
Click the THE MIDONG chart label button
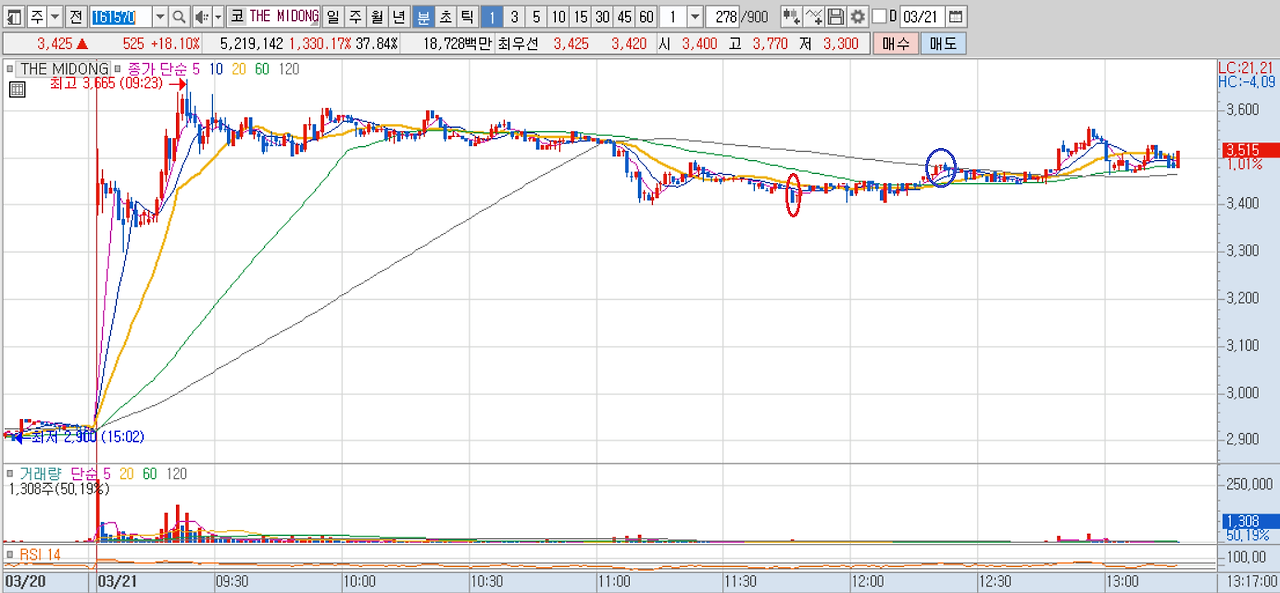(64, 69)
